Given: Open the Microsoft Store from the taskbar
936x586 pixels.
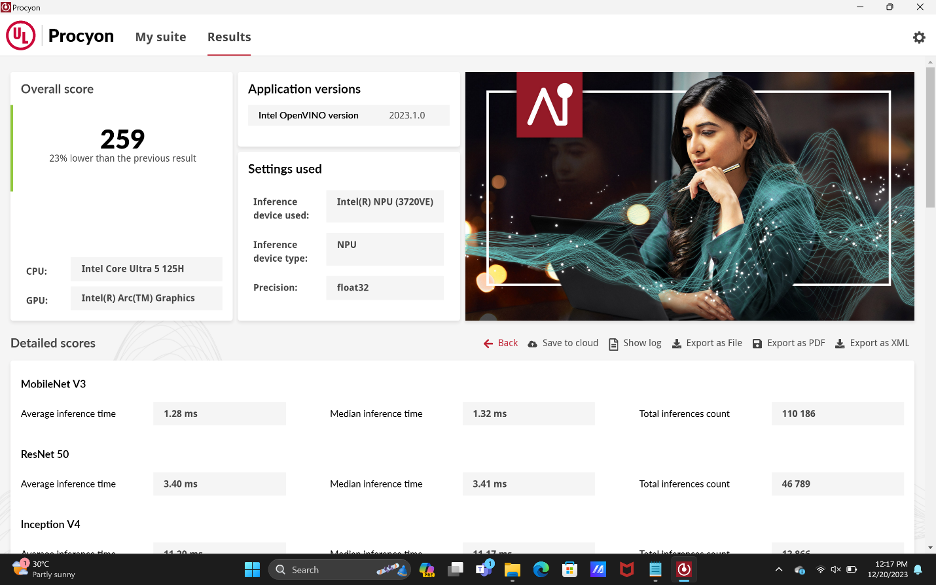Looking at the screenshot, I should pos(569,569).
